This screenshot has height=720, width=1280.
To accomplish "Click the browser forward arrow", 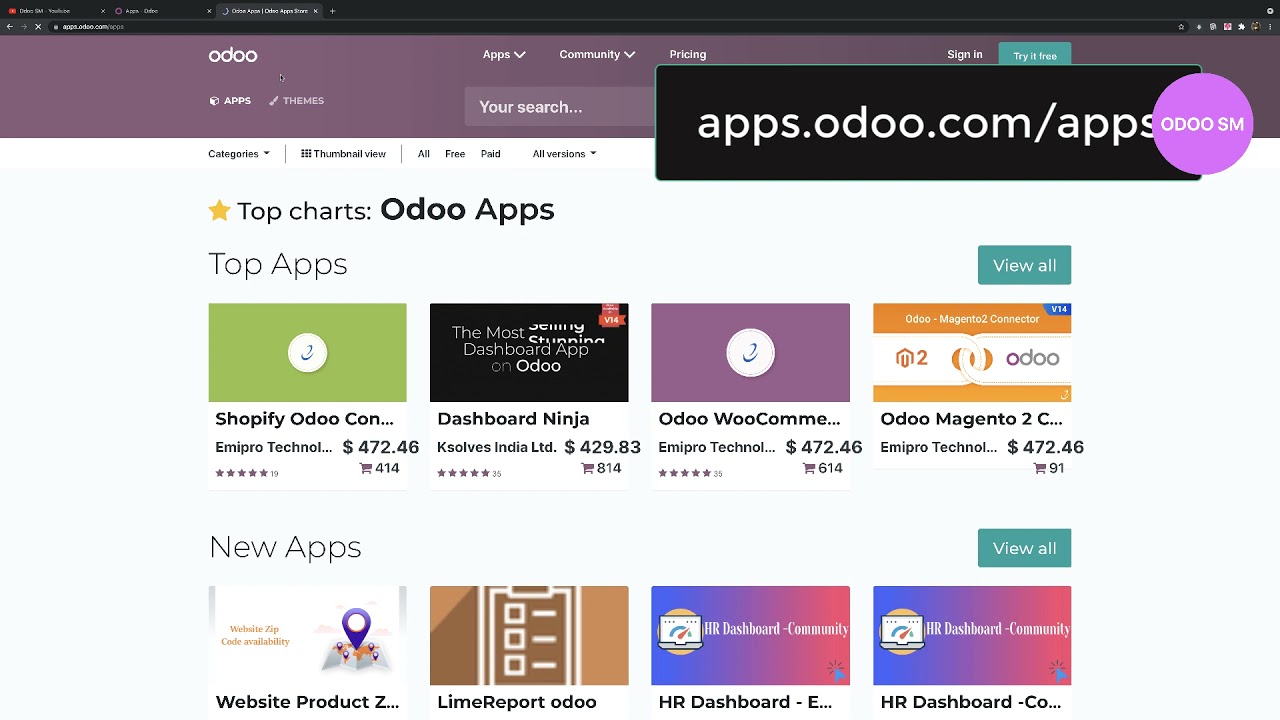I will pyautogui.click(x=24, y=27).
